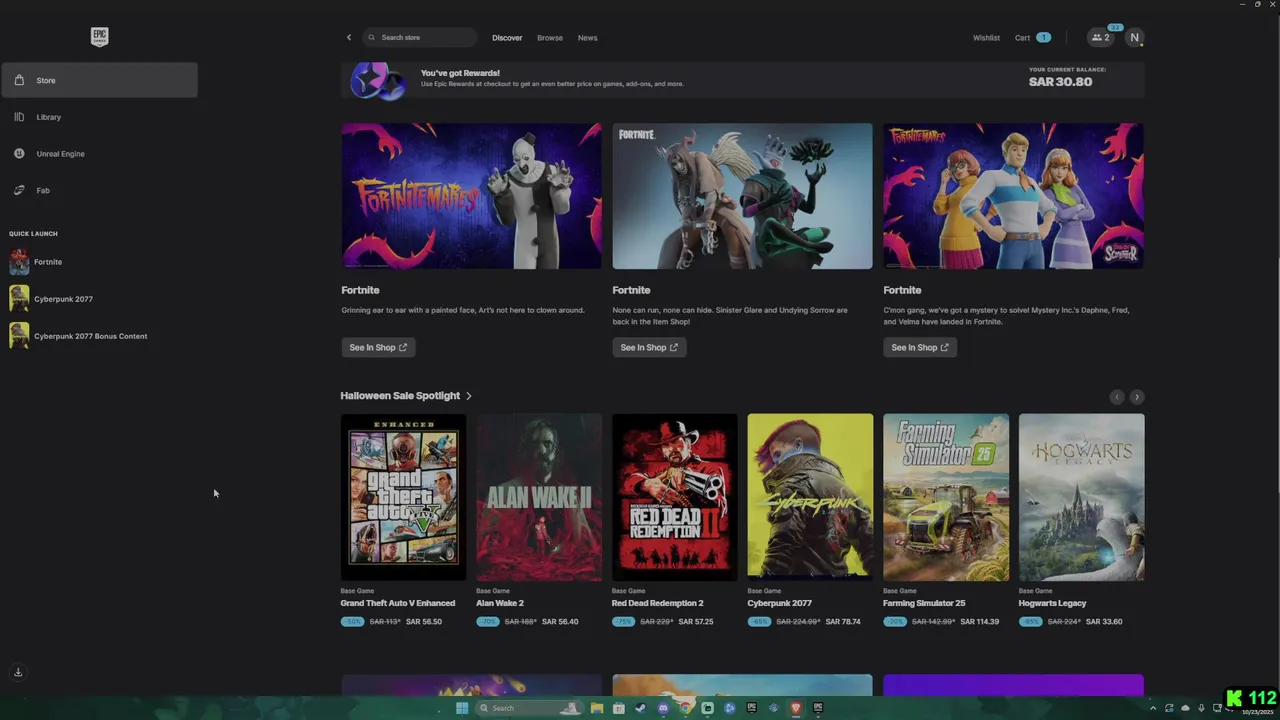Switch to the Browse tab
Image resolution: width=1280 pixels, height=720 pixels.
[x=550, y=38]
